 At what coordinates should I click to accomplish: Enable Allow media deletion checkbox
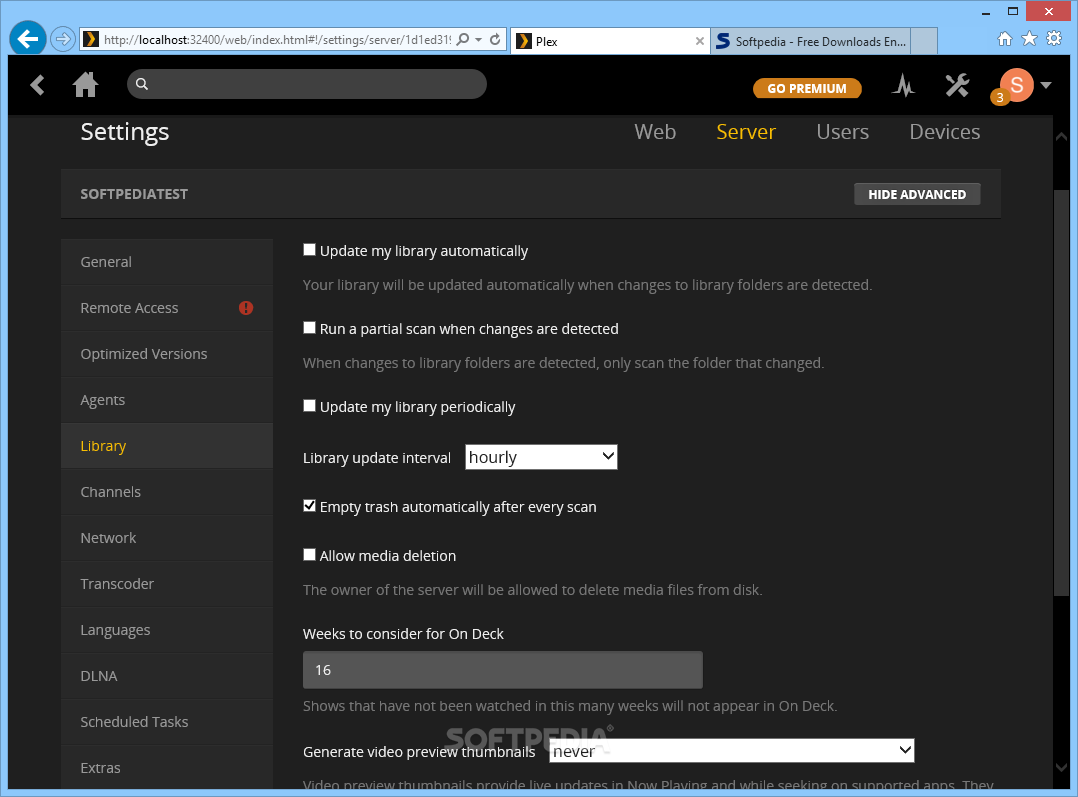point(309,555)
